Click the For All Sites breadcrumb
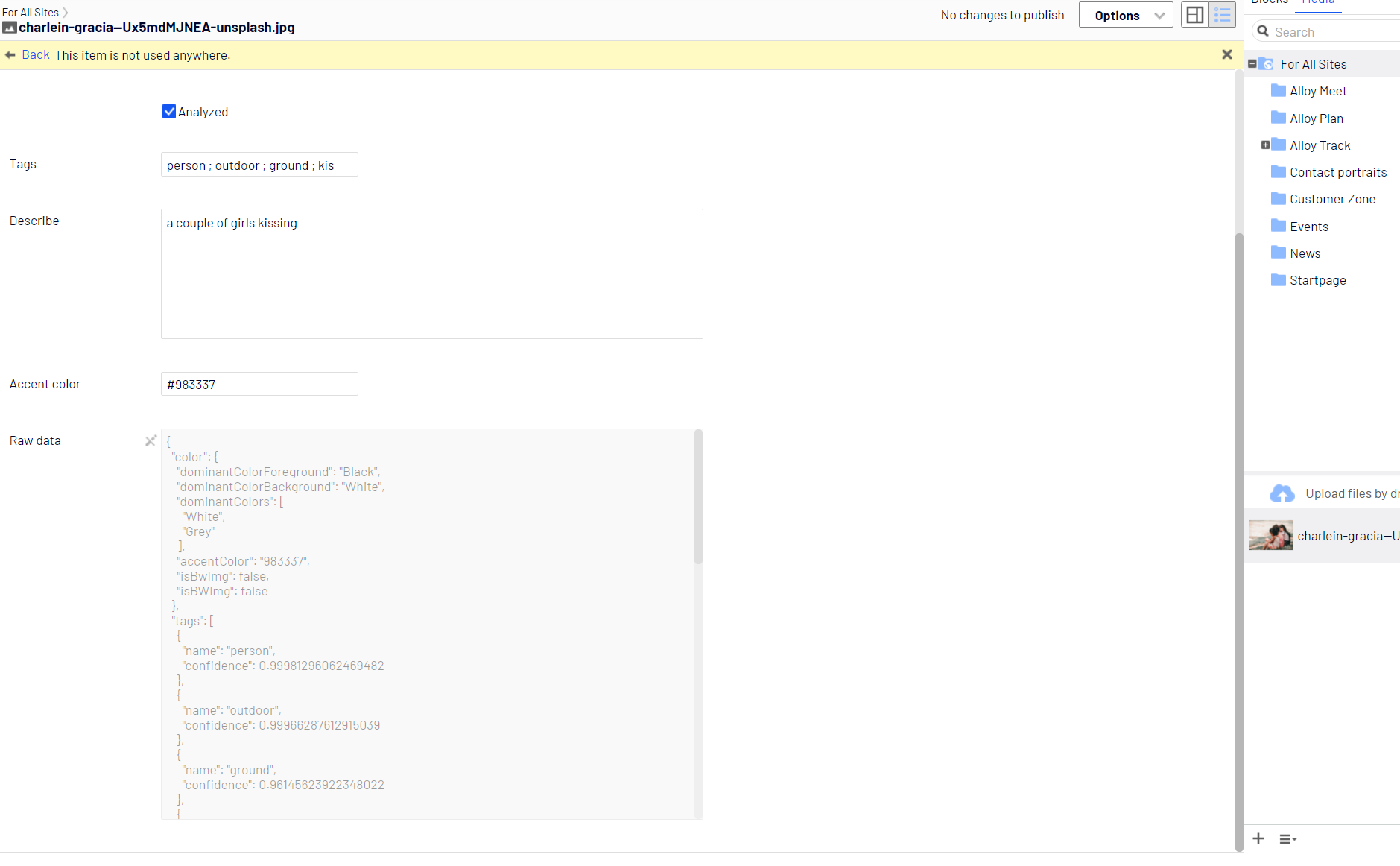Screen dimensions: 1400x866 [x=31, y=13]
